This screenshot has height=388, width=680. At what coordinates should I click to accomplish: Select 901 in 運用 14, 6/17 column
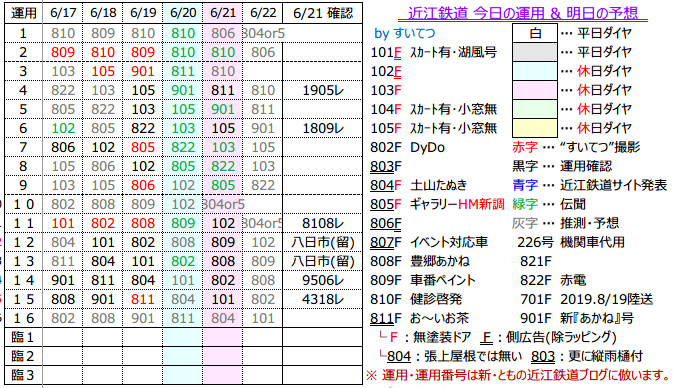63,280
